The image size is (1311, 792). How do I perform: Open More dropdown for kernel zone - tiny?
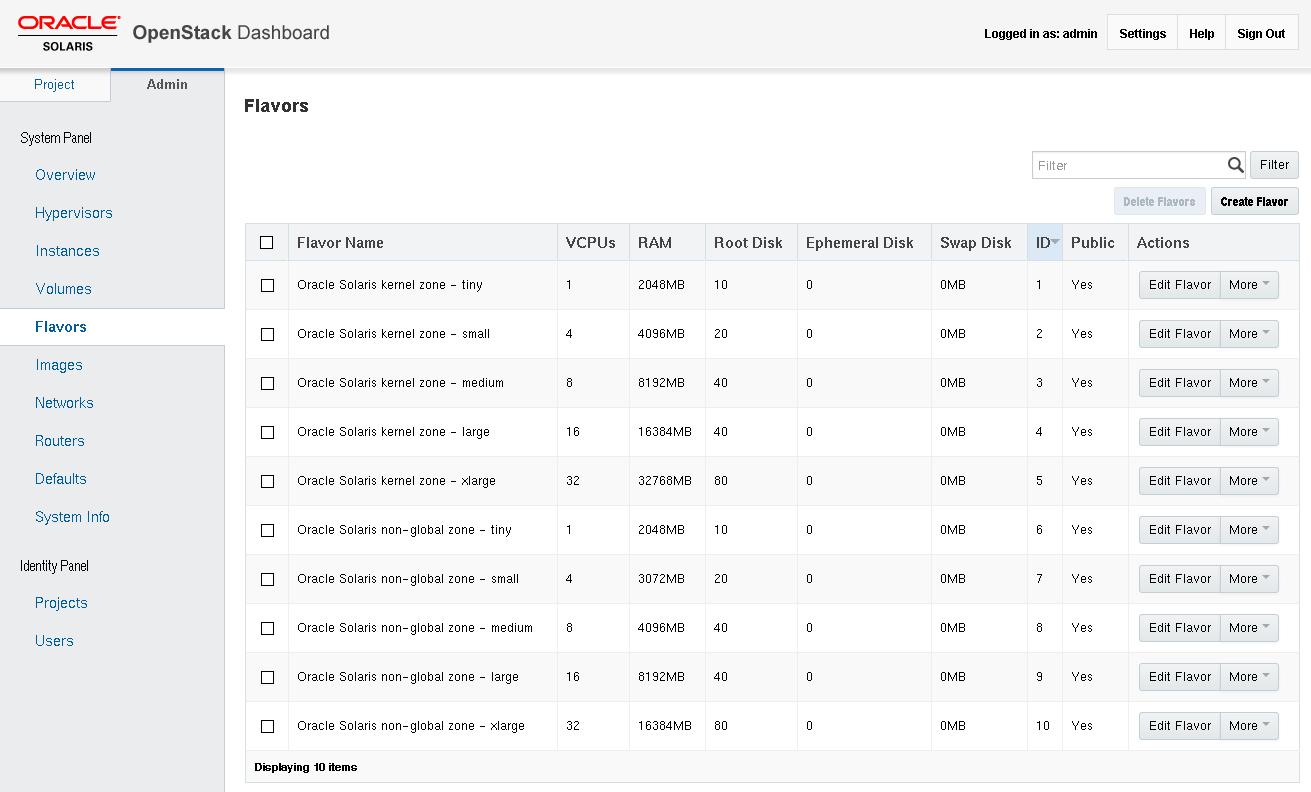(x=1250, y=285)
